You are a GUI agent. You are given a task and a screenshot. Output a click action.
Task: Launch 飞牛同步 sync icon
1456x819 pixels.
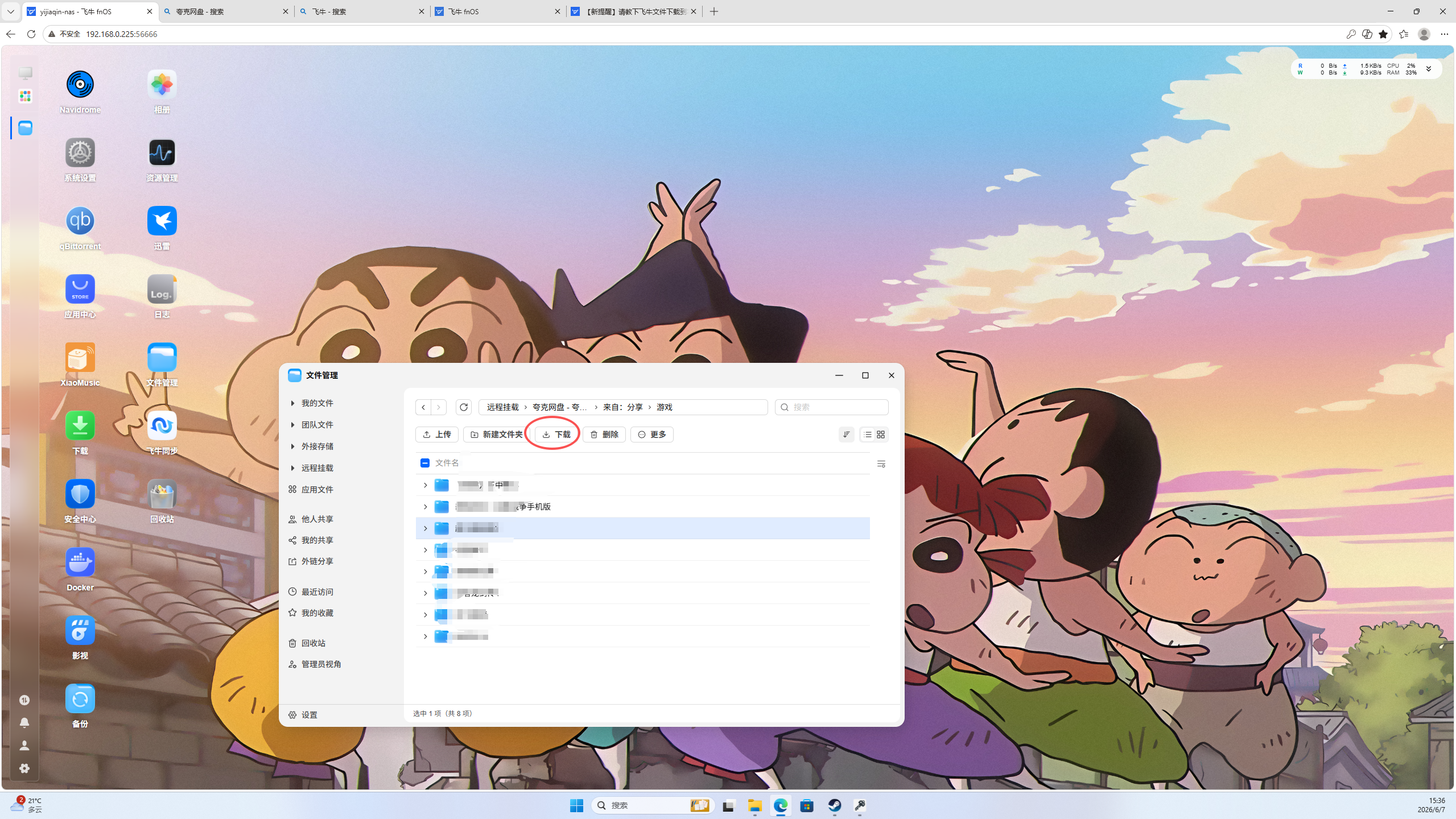162,426
